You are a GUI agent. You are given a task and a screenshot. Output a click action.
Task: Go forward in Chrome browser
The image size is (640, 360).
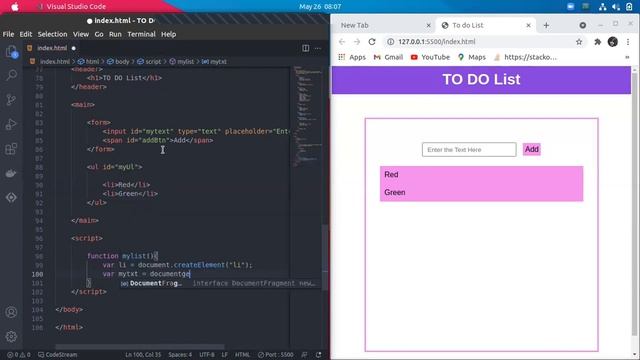pyautogui.click(x=357, y=42)
